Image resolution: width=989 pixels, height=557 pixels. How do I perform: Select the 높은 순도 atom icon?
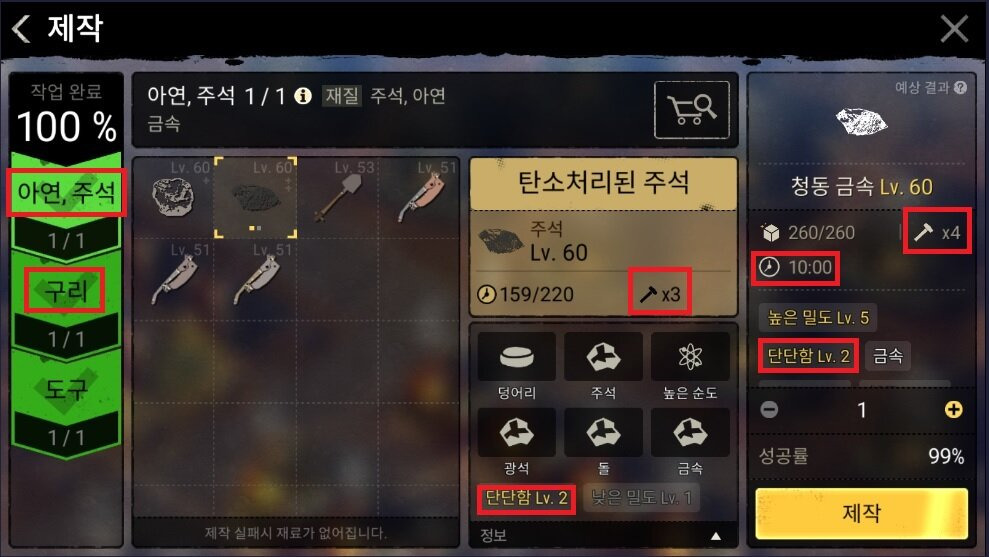(690, 357)
